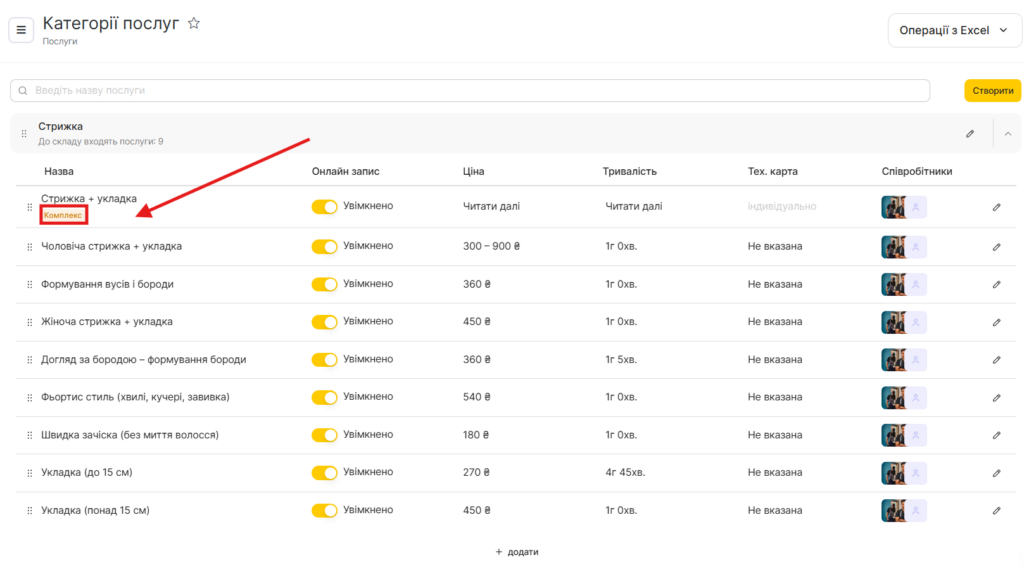
Task: Collapse the Стрижка category section
Action: click(x=1007, y=134)
